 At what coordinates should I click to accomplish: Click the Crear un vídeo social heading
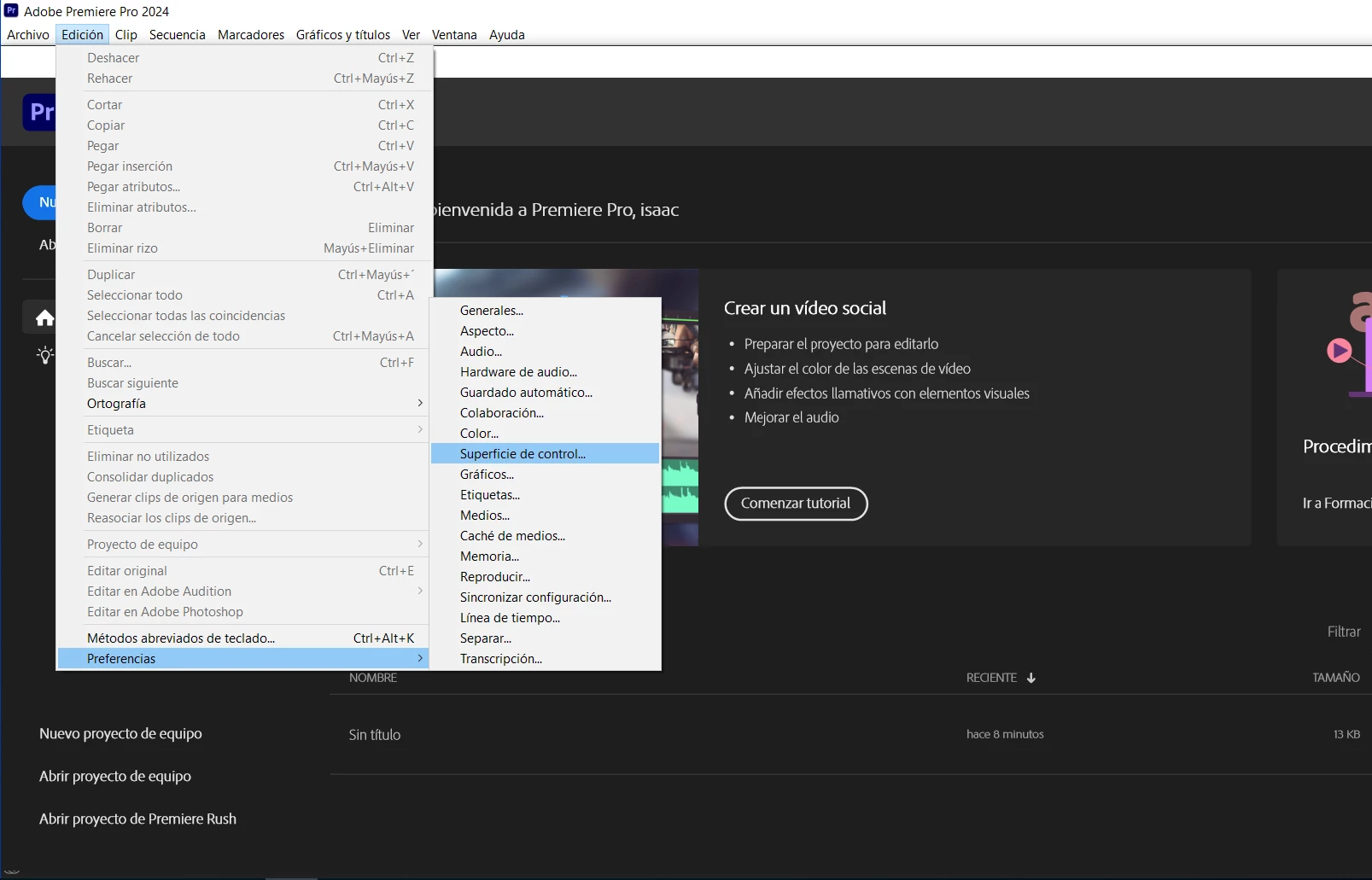click(x=805, y=308)
